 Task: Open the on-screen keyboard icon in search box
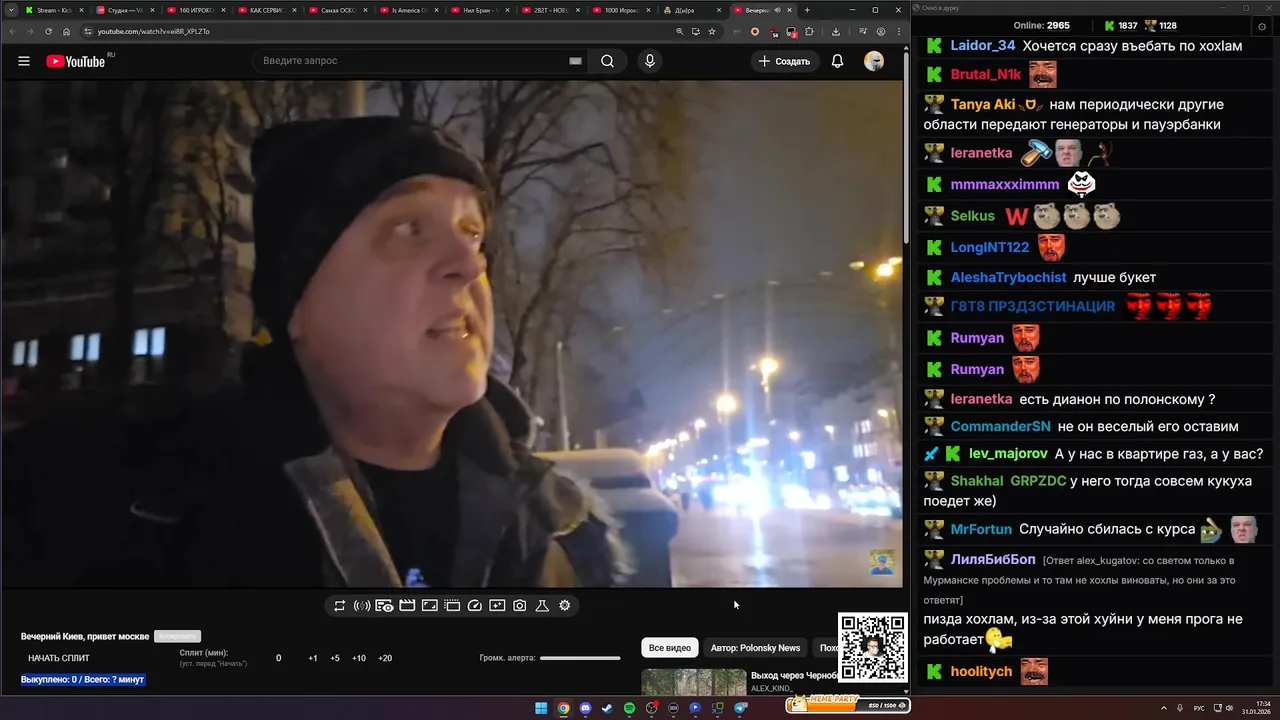click(575, 61)
